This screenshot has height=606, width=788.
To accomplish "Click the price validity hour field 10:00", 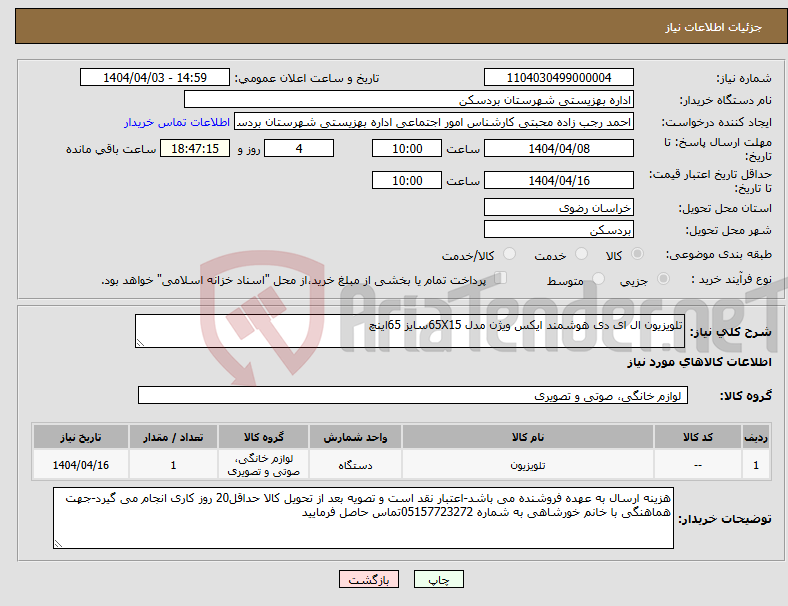I will tap(407, 180).
